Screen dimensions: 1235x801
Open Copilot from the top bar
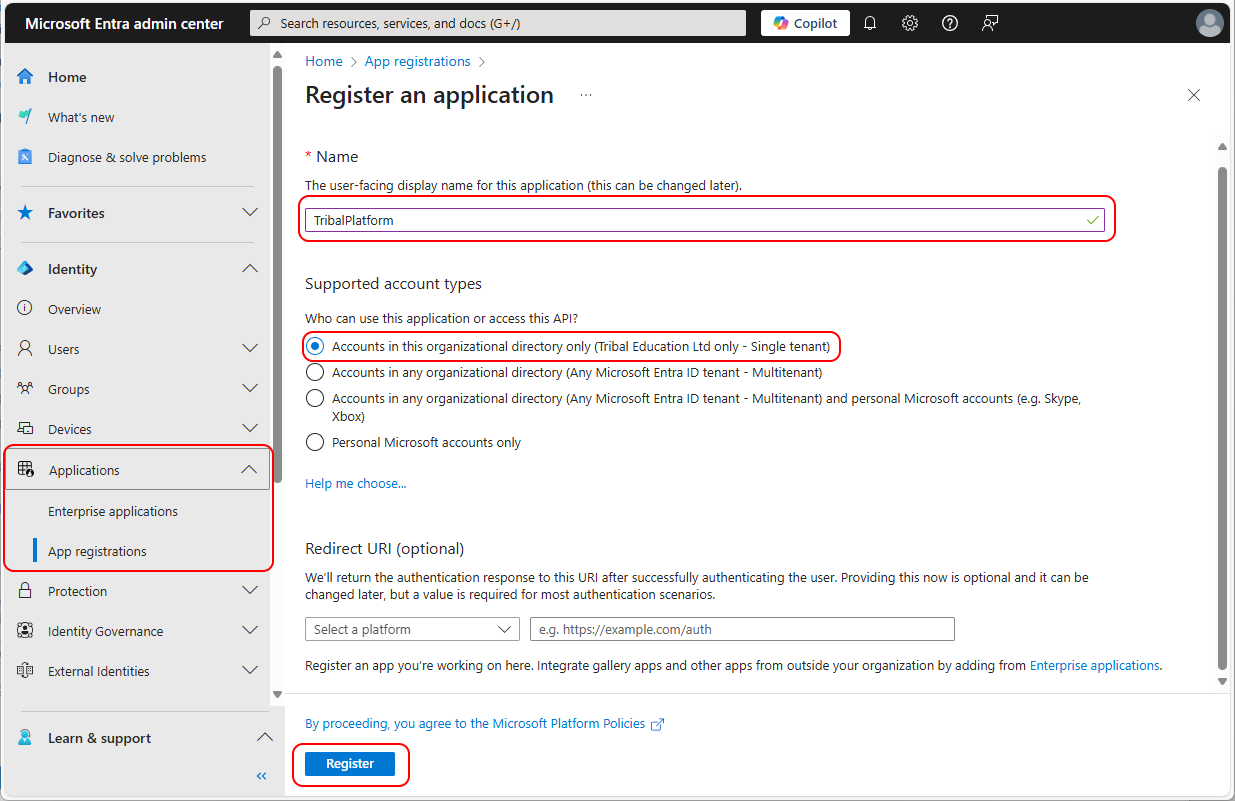pyautogui.click(x=804, y=22)
